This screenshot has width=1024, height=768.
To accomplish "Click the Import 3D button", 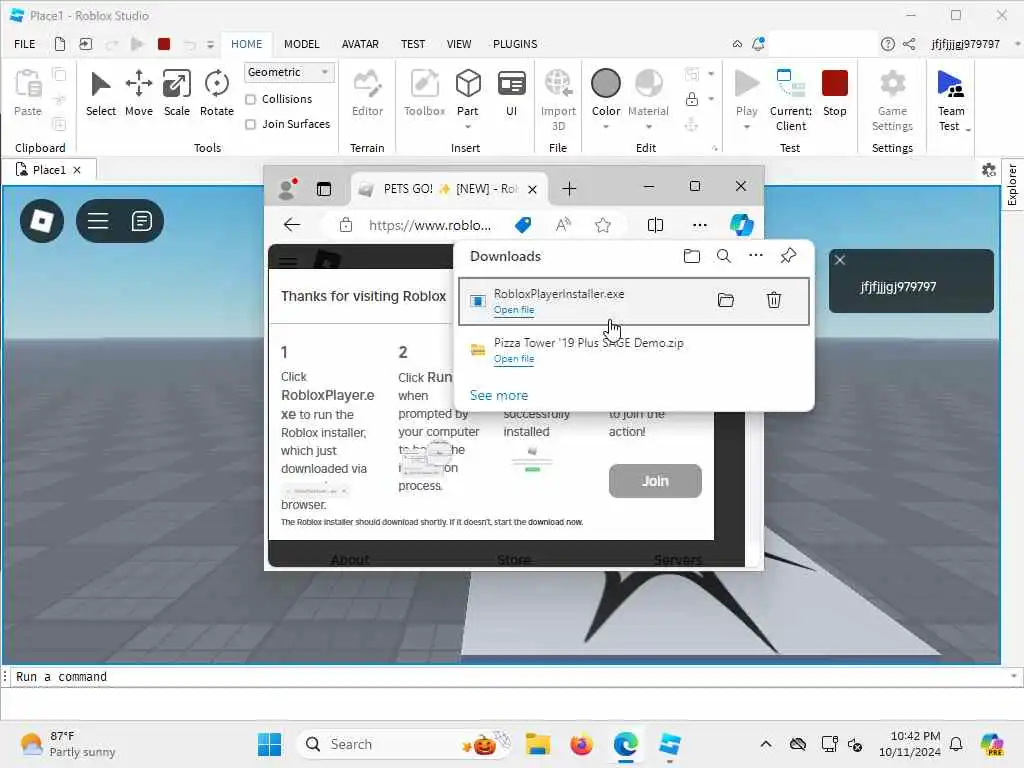I will tap(558, 99).
